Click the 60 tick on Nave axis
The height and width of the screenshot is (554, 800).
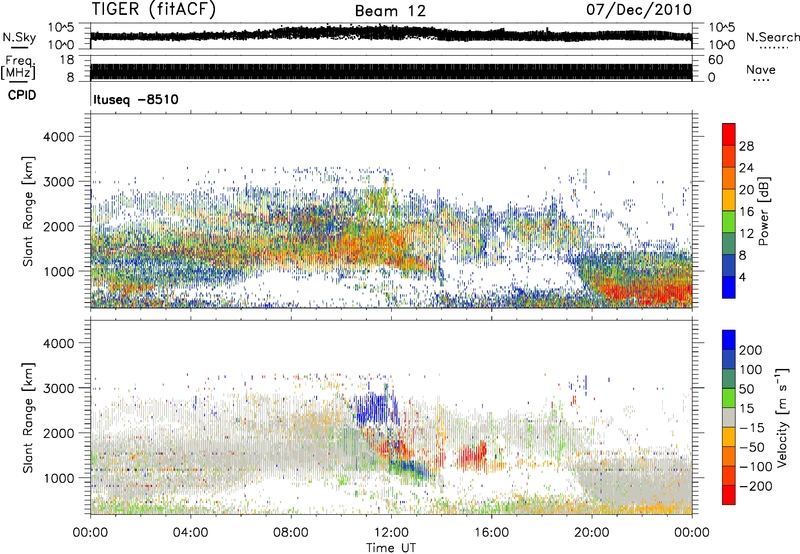[715, 60]
